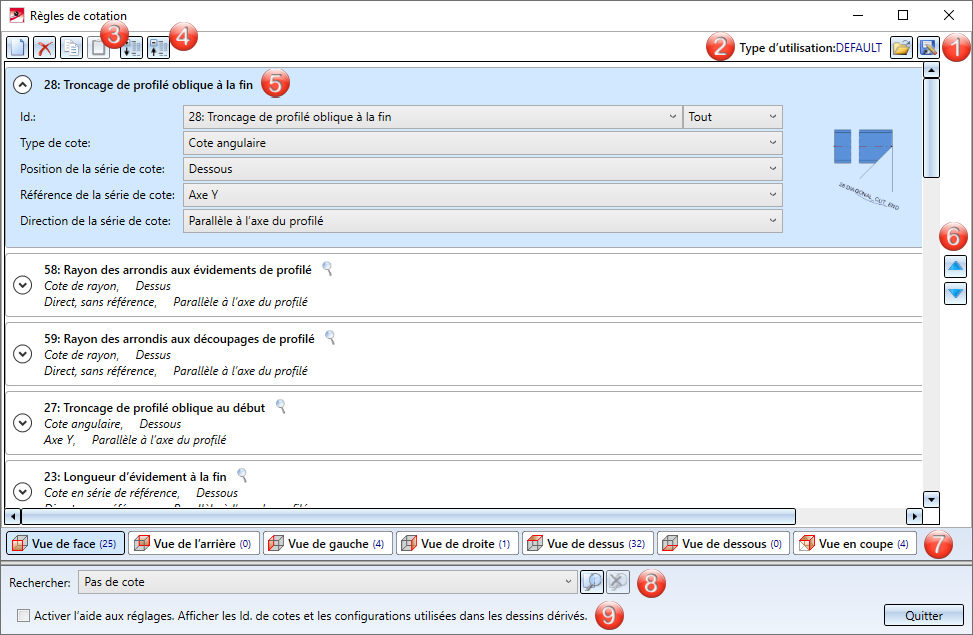The image size is (973, 635).
Task: Open Direction de la série de cote dropdown
Action: pyautogui.click(x=482, y=221)
